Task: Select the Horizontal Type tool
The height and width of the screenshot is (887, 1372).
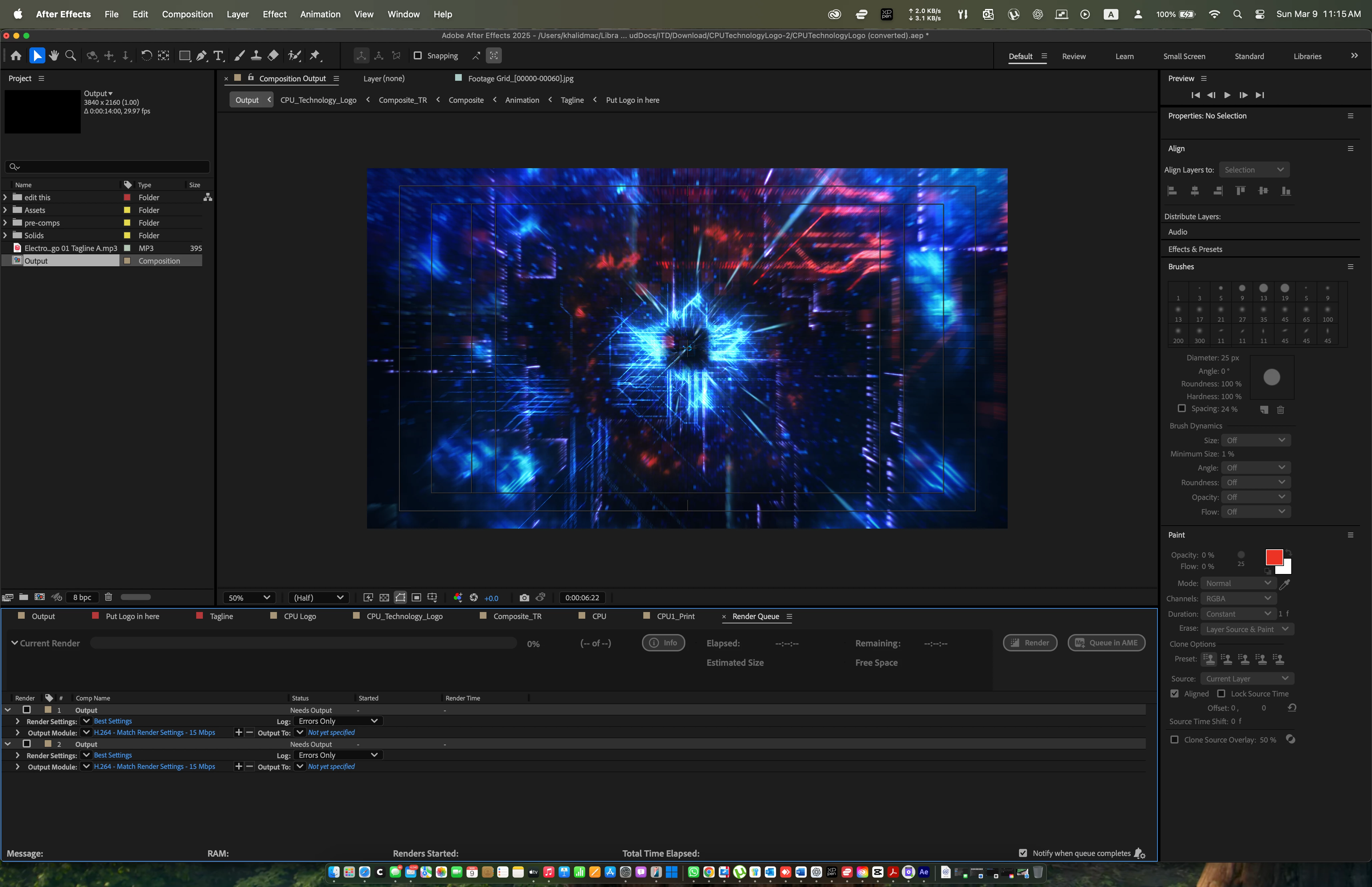Action: pyautogui.click(x=218, y=56)
